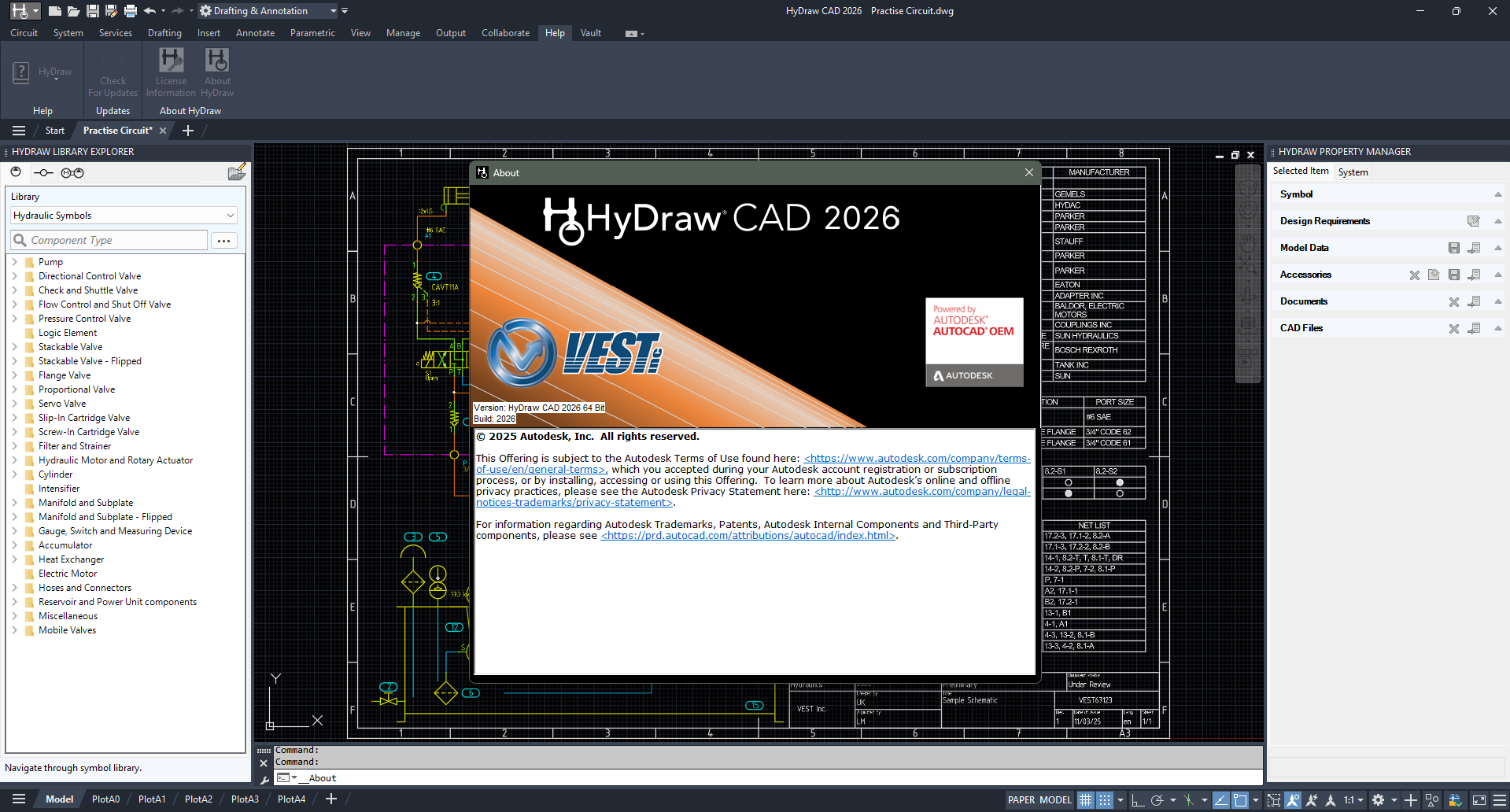Toggle the grid display in status bar
The width and height of the screenshot is (1510, 812).
[1086, 799]
